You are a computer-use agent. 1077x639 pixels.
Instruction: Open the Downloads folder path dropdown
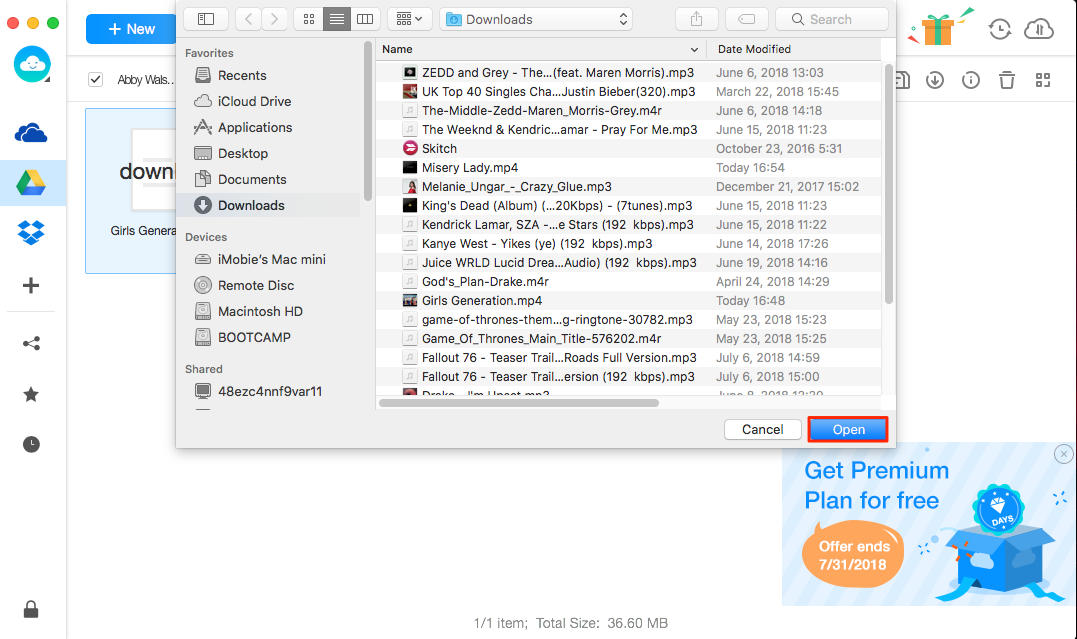point(536,19)
